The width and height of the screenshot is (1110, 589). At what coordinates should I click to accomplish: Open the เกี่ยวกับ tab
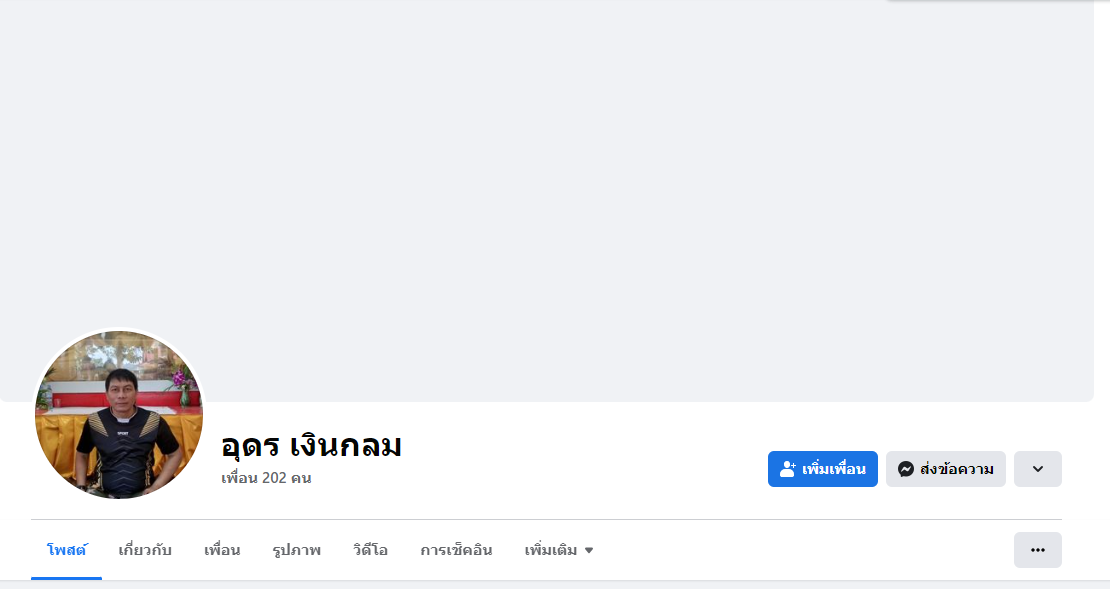145,550
